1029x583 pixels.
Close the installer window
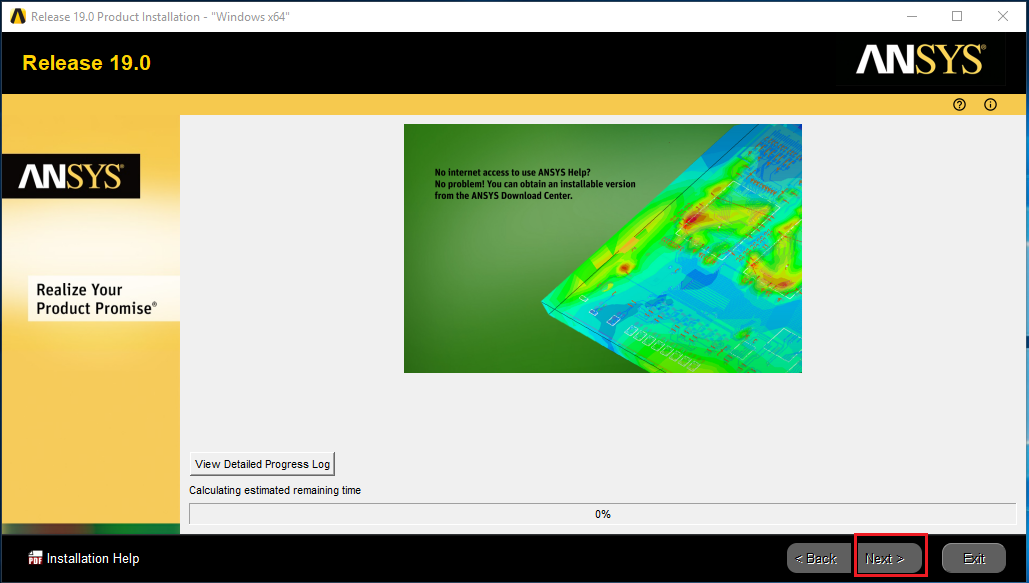[1003, 16]
